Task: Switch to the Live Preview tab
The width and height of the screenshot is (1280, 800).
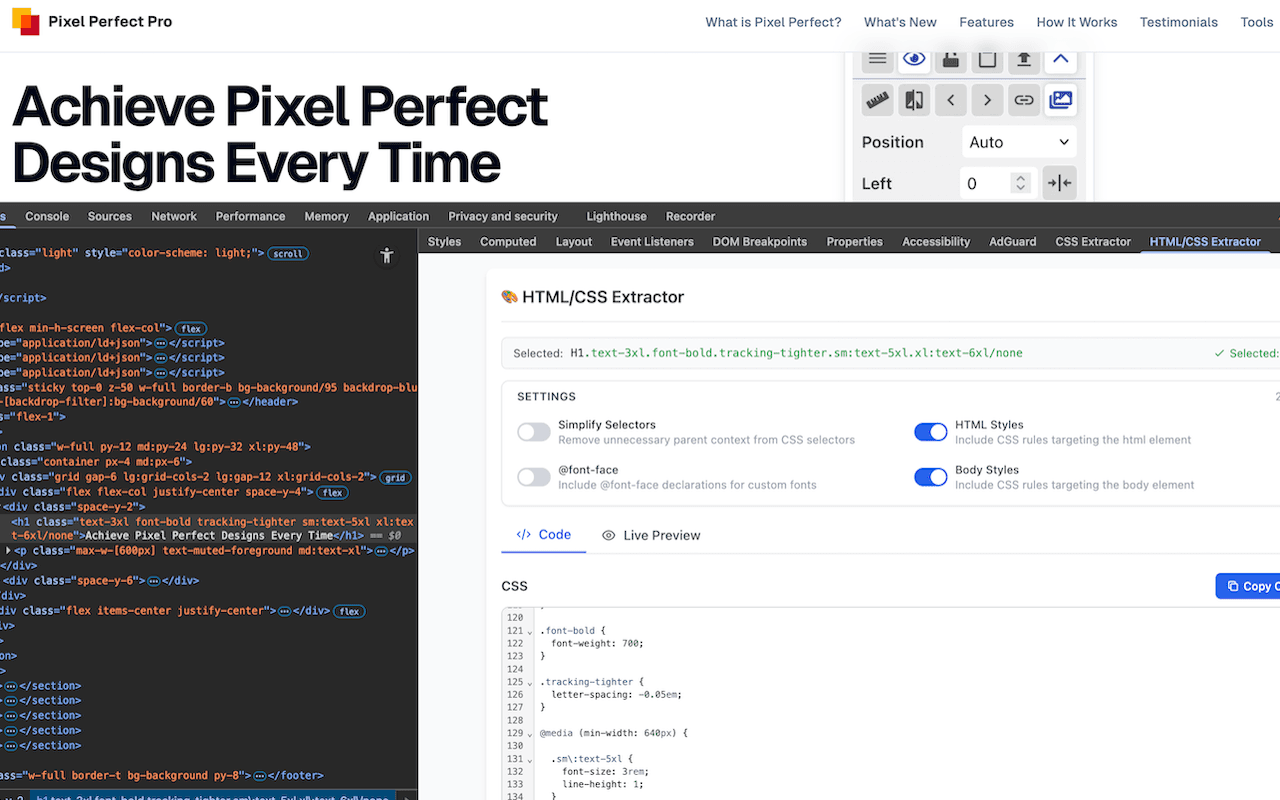Action: [651, 535]
